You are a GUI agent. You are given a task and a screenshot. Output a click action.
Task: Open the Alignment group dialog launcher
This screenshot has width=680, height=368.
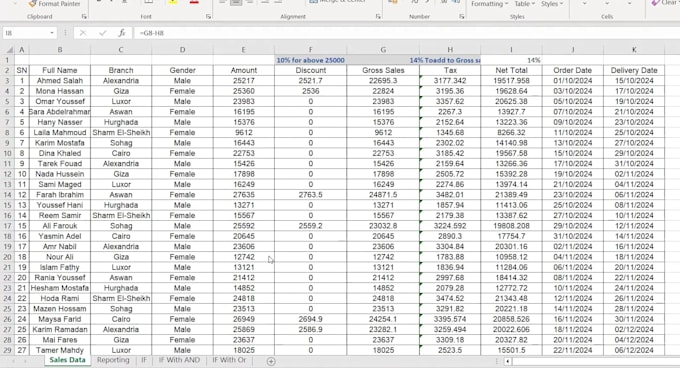coord(378,16)
